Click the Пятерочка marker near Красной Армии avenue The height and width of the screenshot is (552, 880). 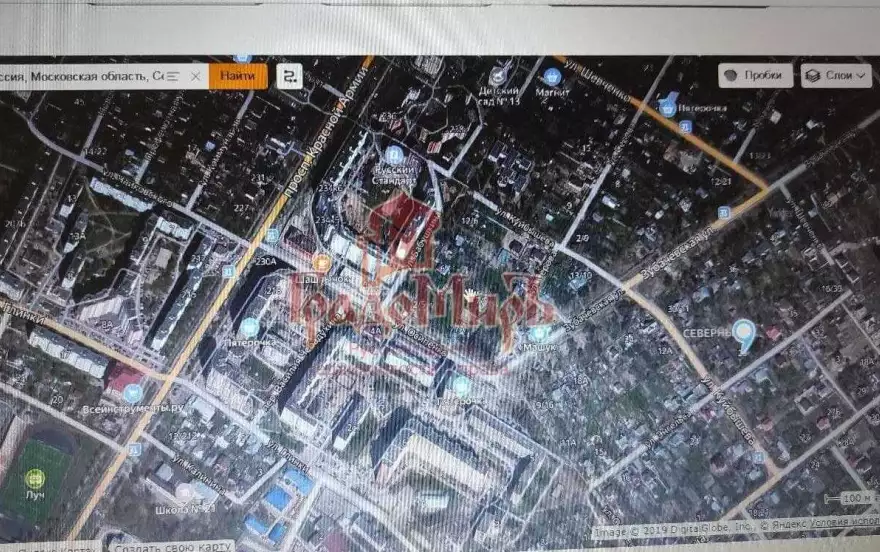pos(249,327)
